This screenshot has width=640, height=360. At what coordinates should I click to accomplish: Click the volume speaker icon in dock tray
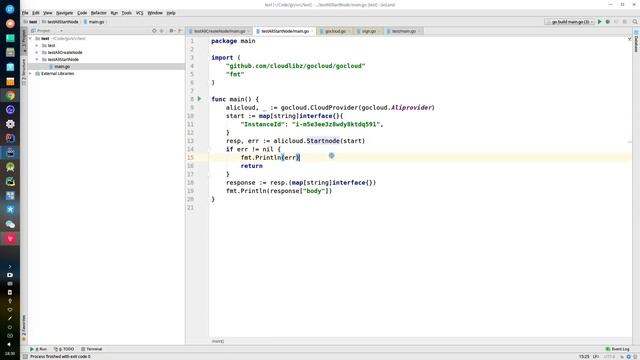click(10, 344)
